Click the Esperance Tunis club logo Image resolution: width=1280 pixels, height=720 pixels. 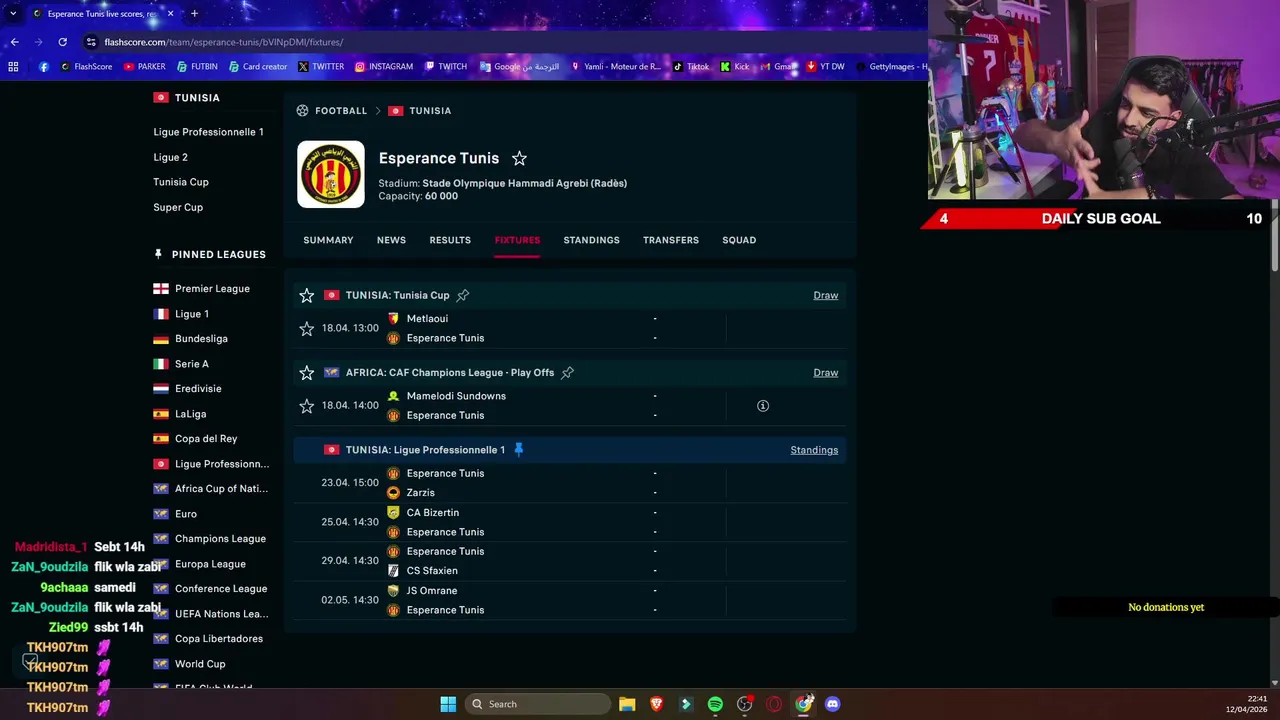(331, 174)
